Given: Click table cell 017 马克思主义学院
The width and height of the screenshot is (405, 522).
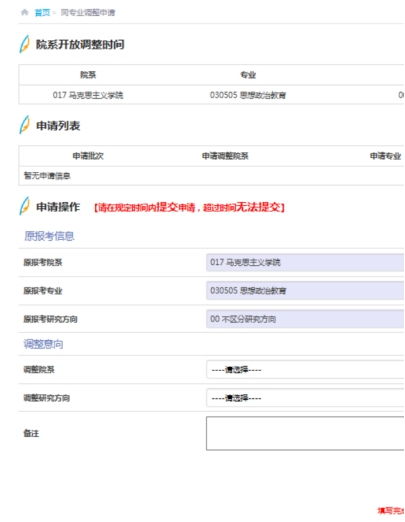Looking at the screenshot, I should pyautogui.click(x=88, y=95).
